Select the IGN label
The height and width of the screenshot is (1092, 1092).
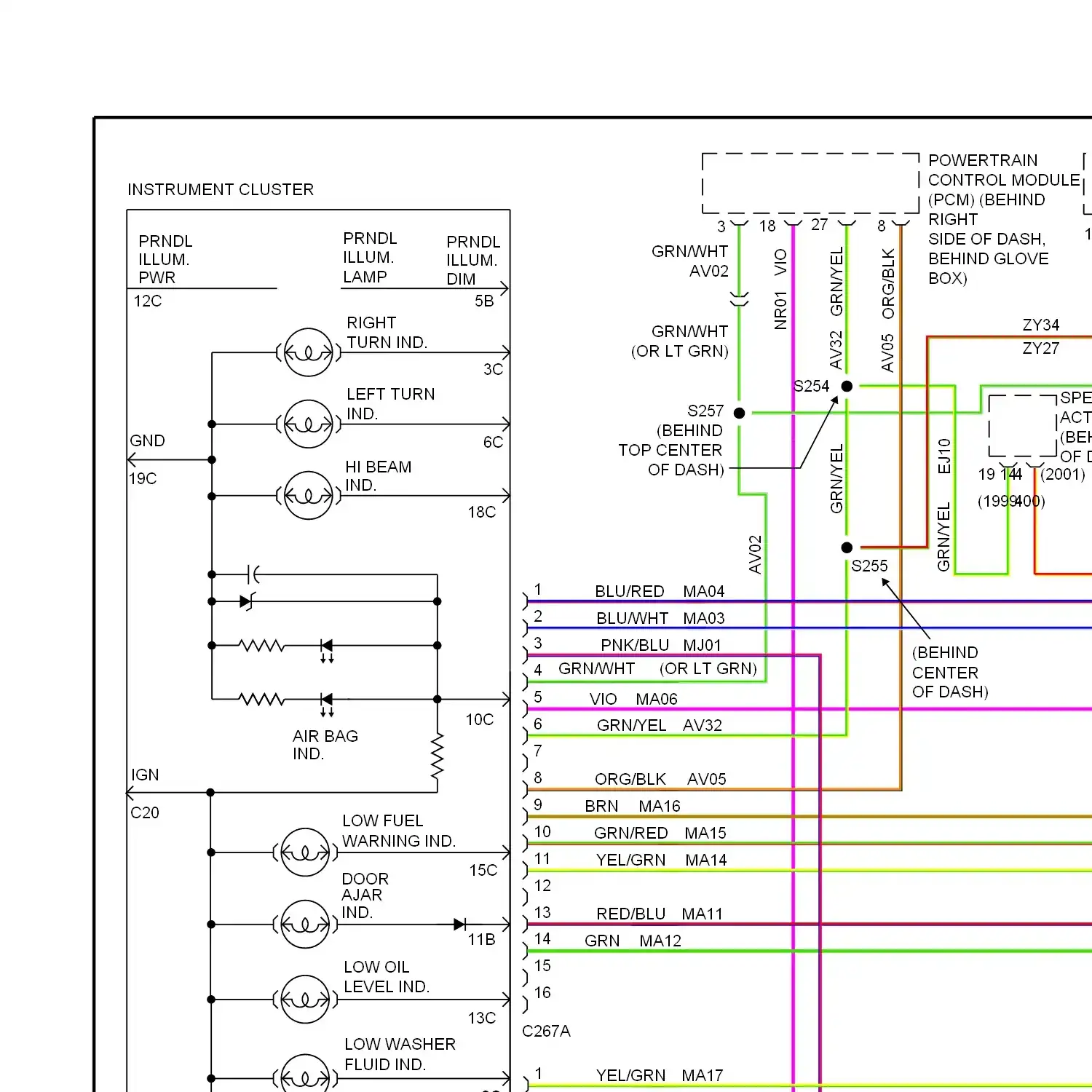[145, 775]
